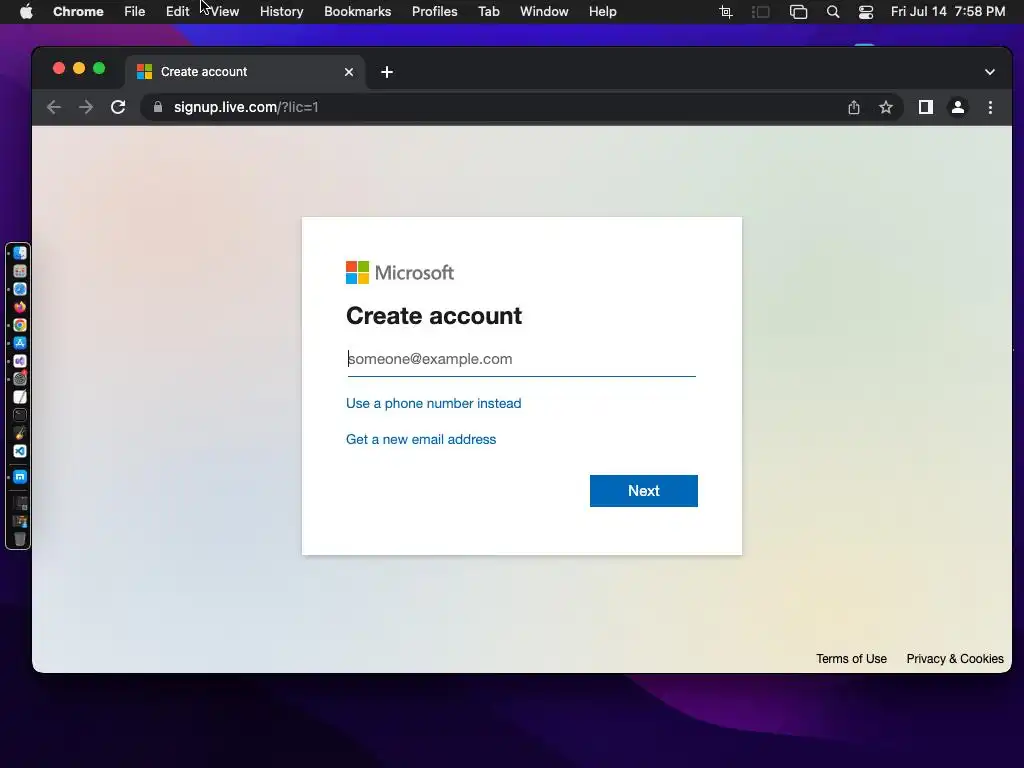Open Firefox from the dock

[x=20, y=307]
